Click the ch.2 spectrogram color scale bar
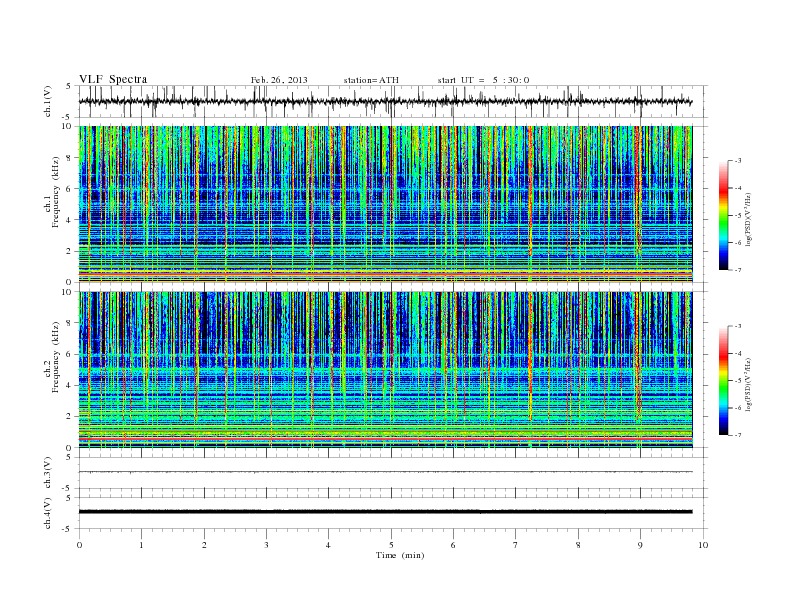Viewport: 792px width, 612px height. [x=724, y=380]
